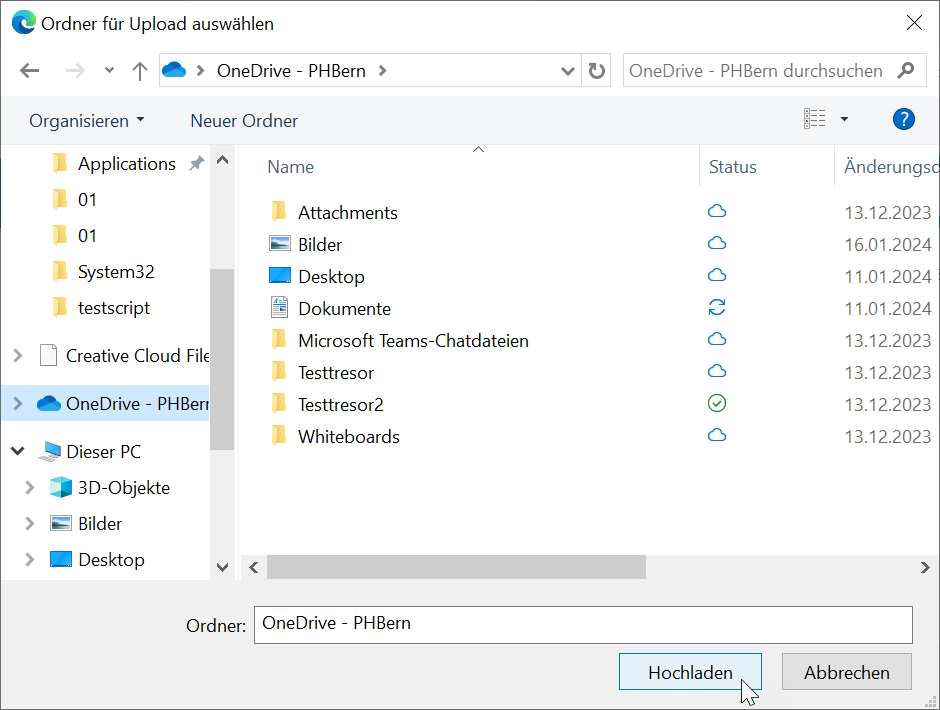Click the Back navigation arrow
The width and height of the screenshot is (940, 710).
29,71
